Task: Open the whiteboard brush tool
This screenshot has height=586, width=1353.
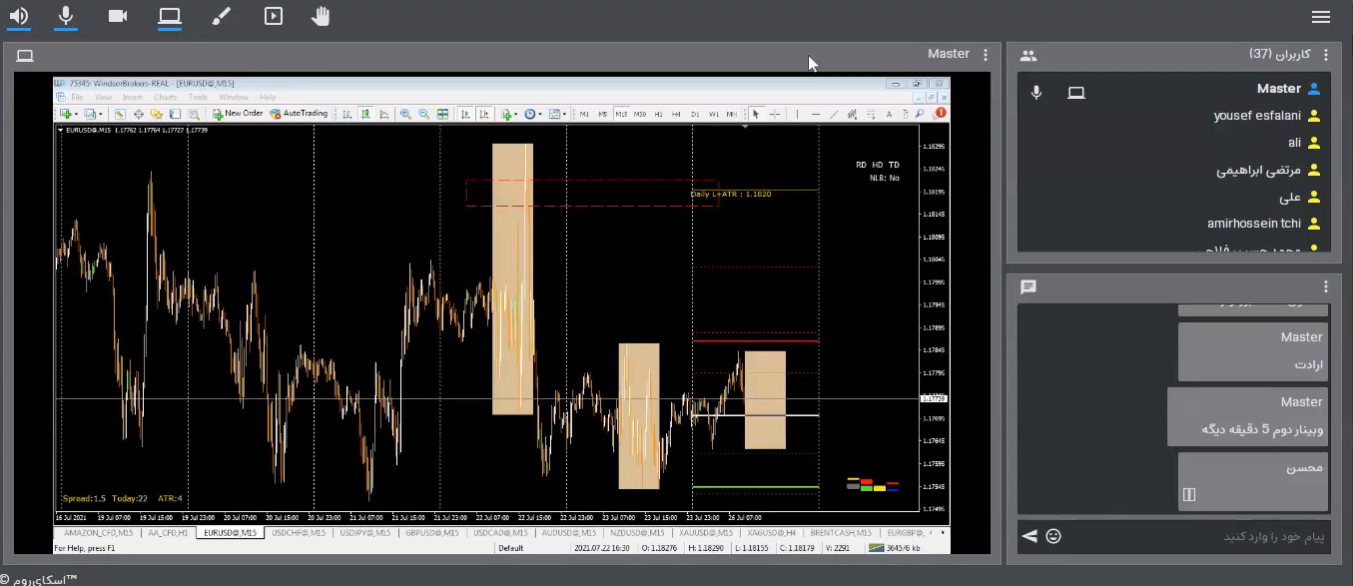Action: pyautogui.click(x=221, y=16)
